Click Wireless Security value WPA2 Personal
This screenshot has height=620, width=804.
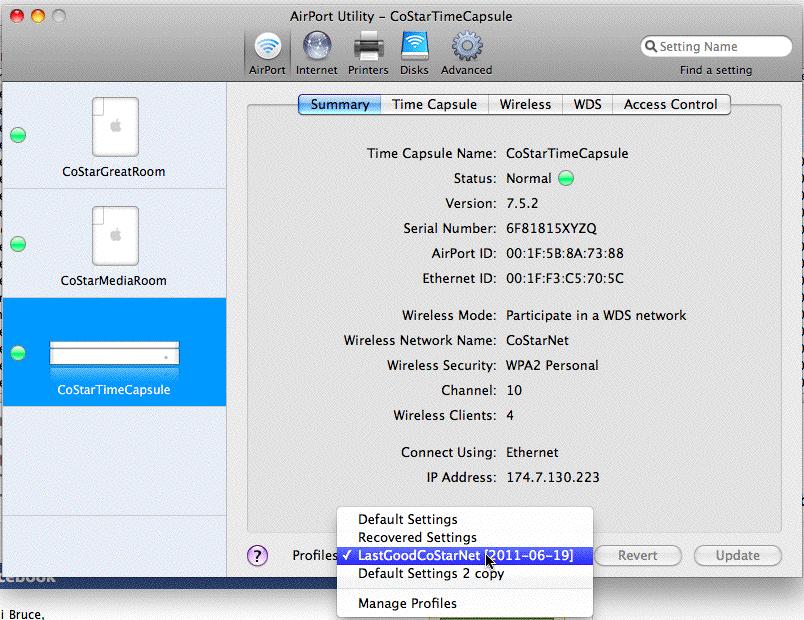552,365
